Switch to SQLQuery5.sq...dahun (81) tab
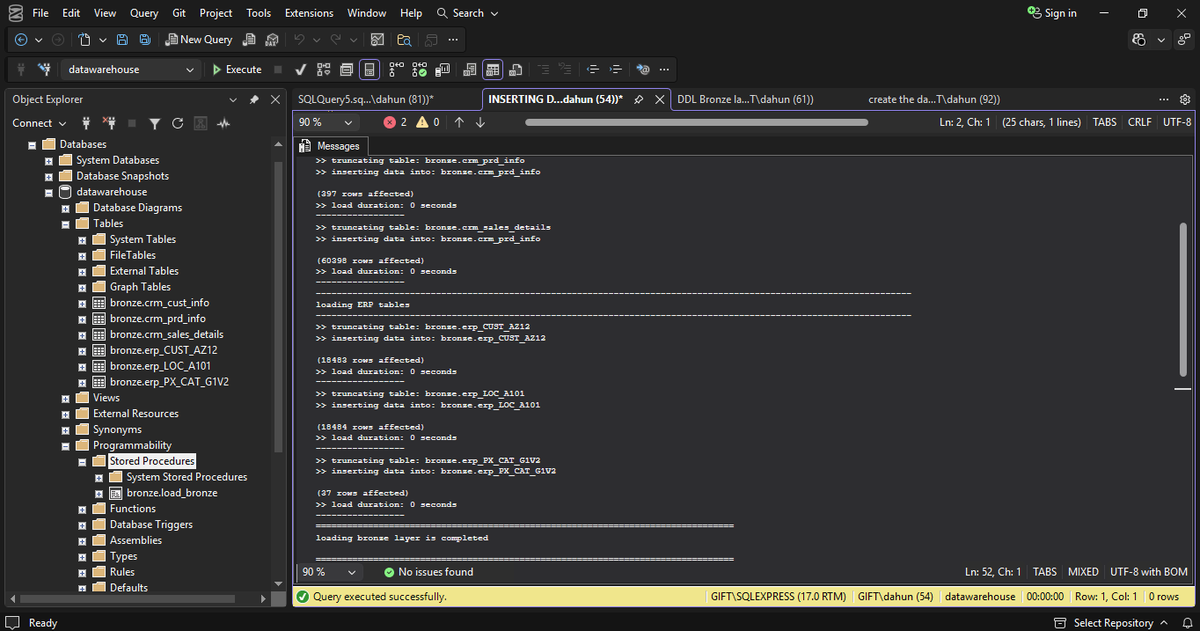The width and height of the screenshot is (1200, 631). (x=365, y=99)
